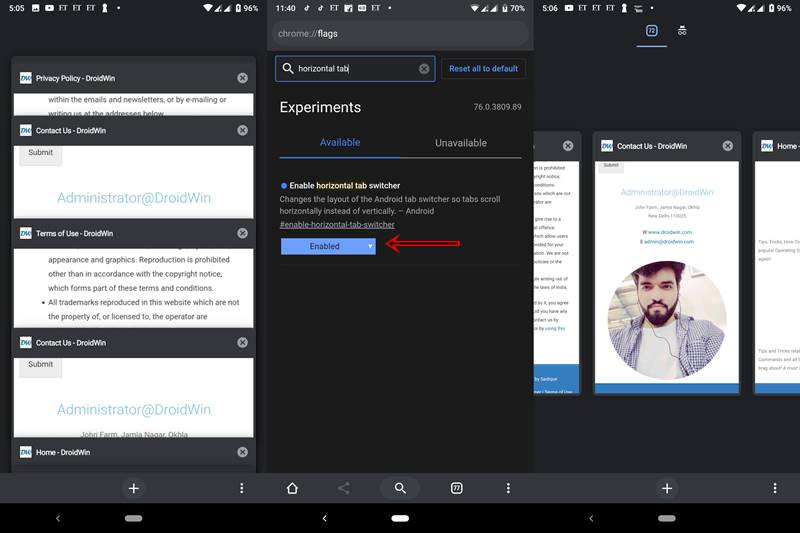Tap the chrome://flags address bar
800x533 pixels.
point(400,34)
